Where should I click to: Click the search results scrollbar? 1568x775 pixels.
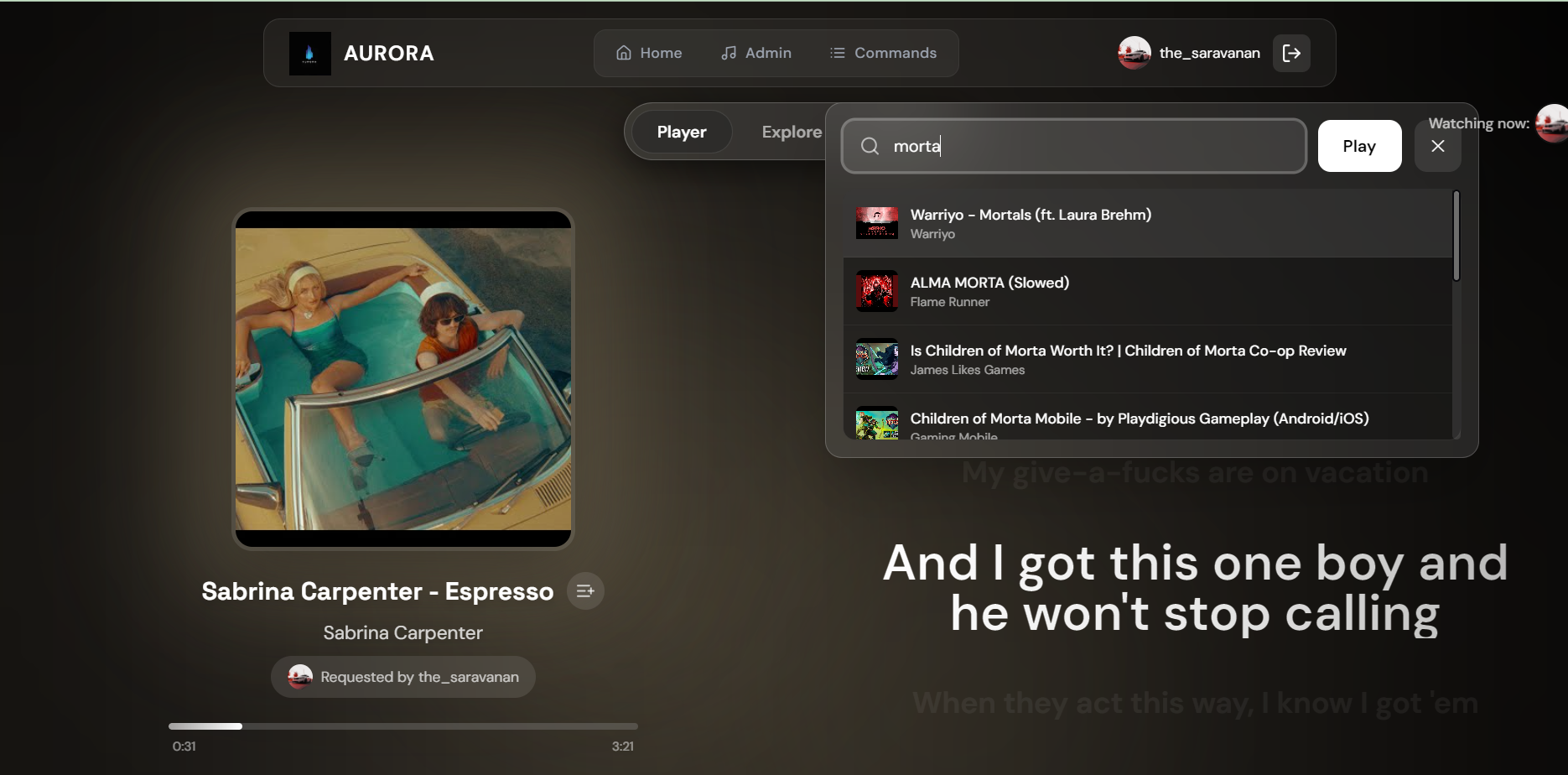point(1456,236)
